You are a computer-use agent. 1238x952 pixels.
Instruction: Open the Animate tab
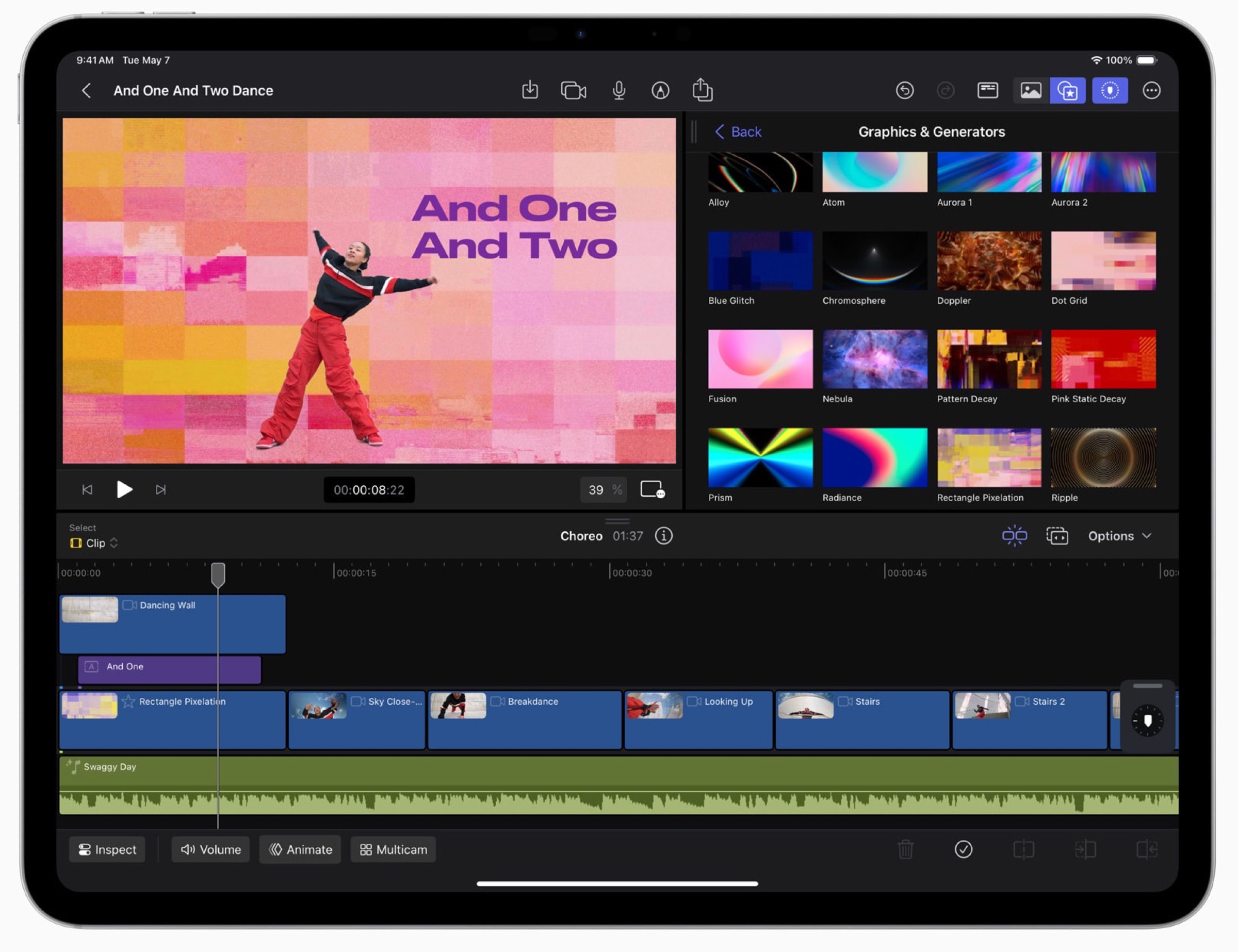pyautogui.click(x=300, y=849)
